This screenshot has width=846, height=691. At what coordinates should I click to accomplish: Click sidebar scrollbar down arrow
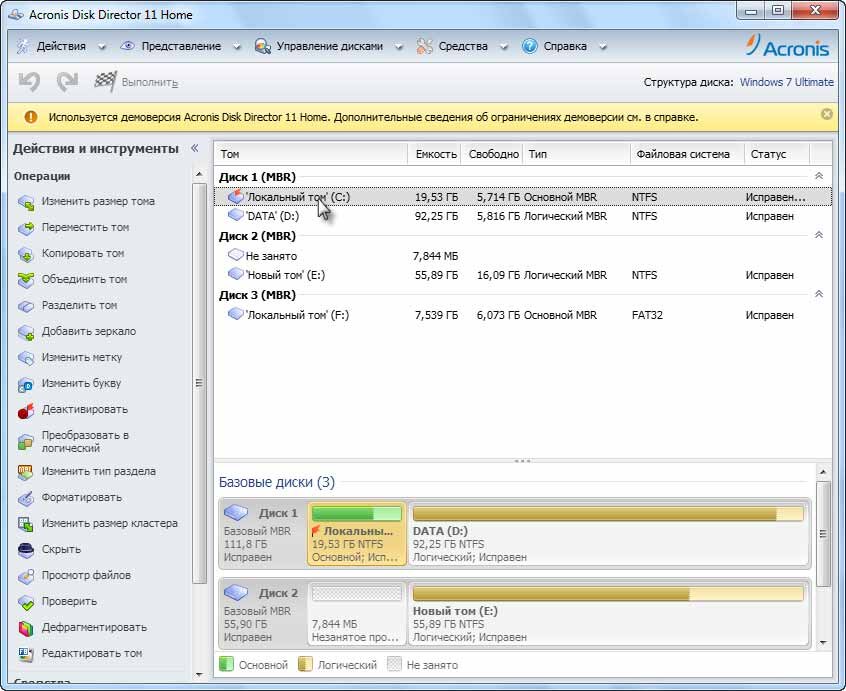click(199, 674)
